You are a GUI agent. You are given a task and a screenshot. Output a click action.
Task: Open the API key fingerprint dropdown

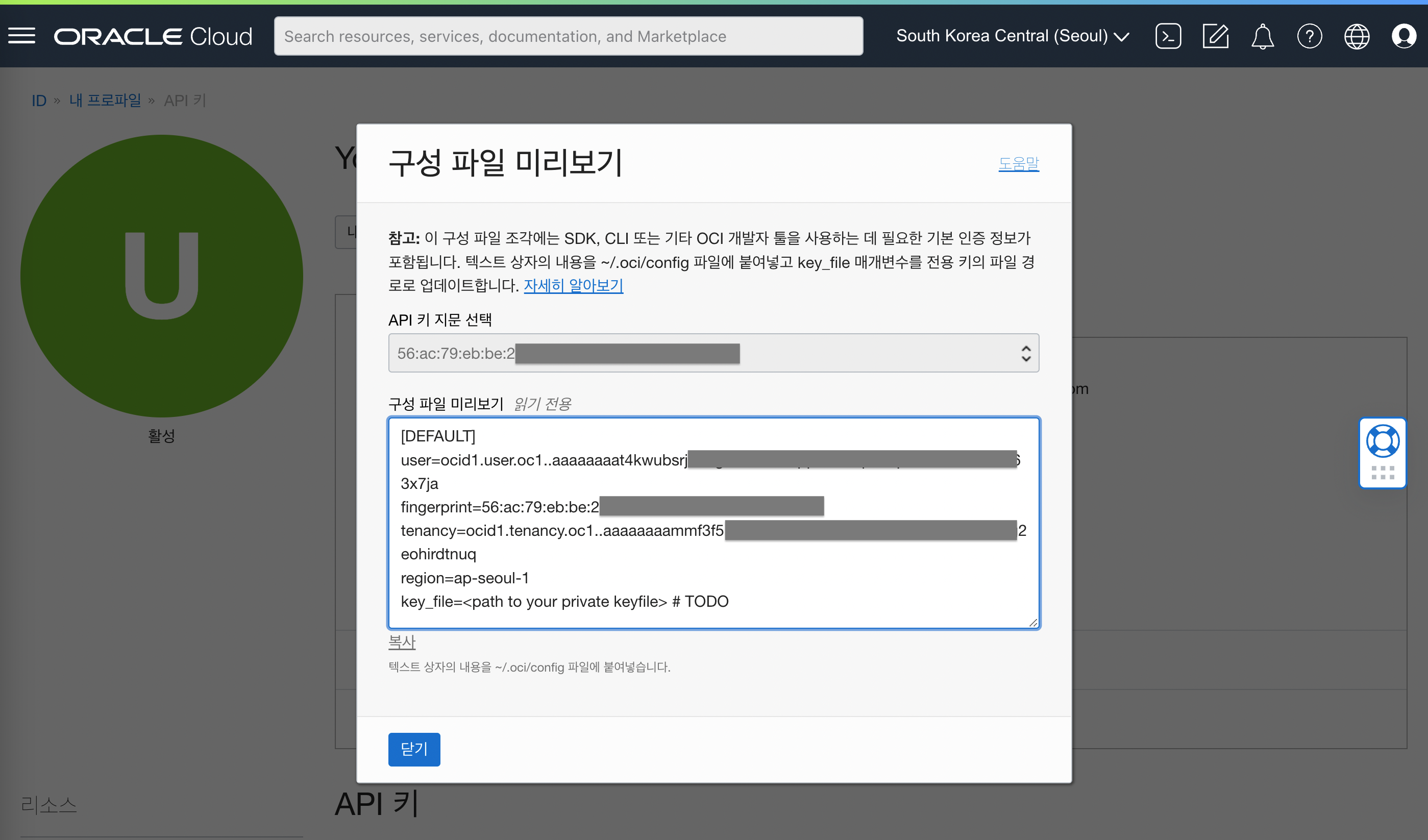(713, 353)
